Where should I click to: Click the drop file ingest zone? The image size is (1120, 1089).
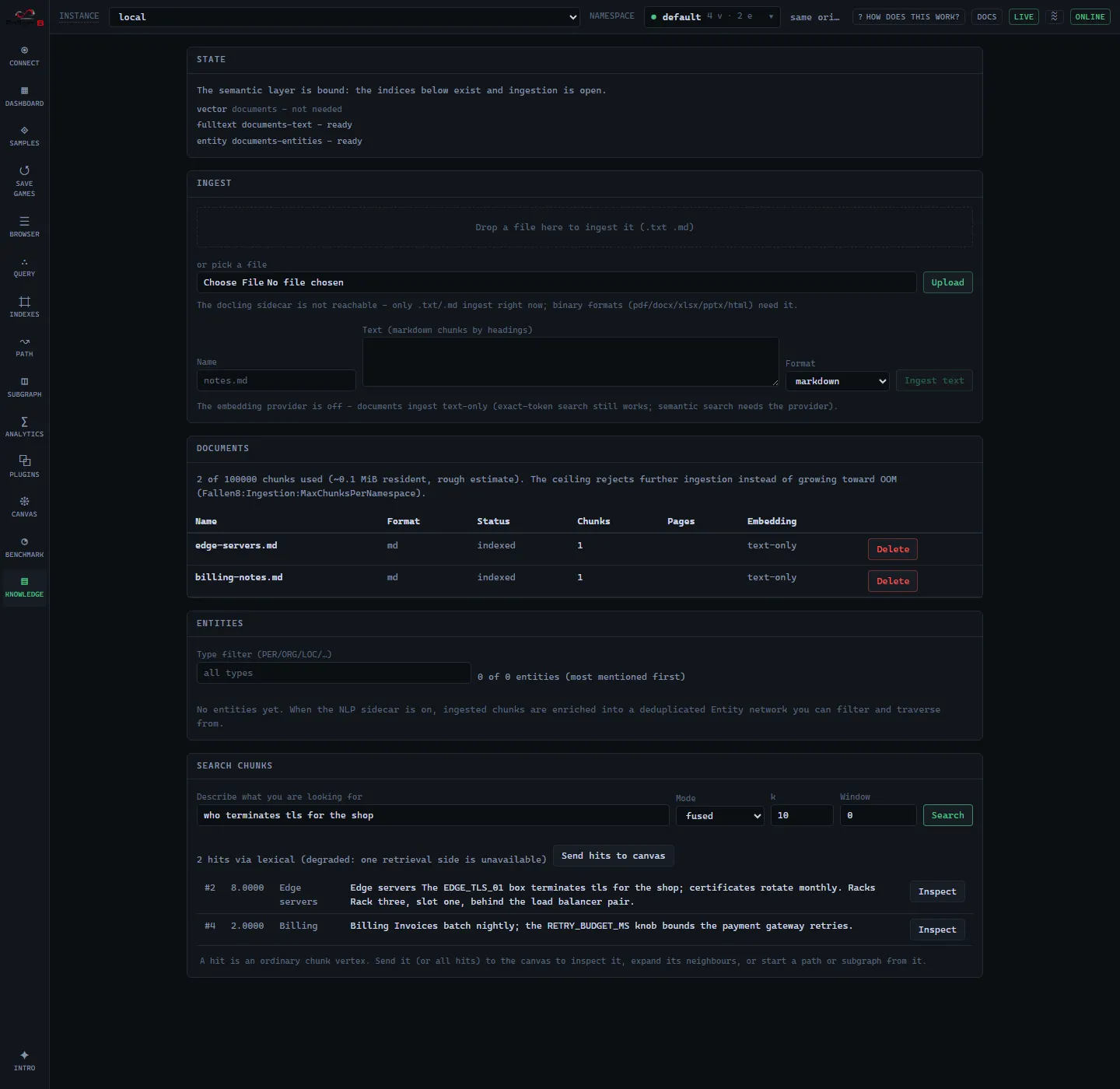coord(584,227)
